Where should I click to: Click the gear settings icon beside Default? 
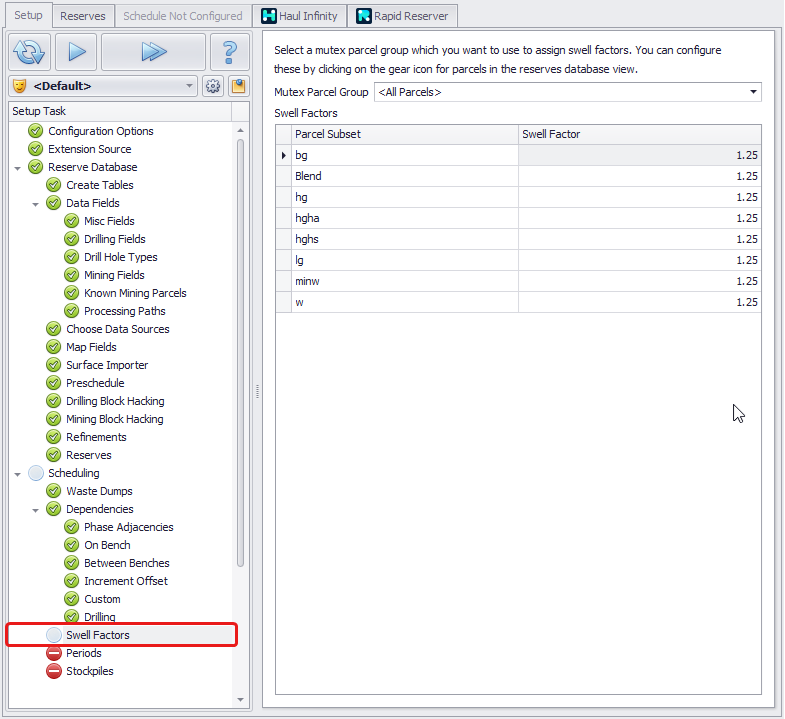coord(213,86)
